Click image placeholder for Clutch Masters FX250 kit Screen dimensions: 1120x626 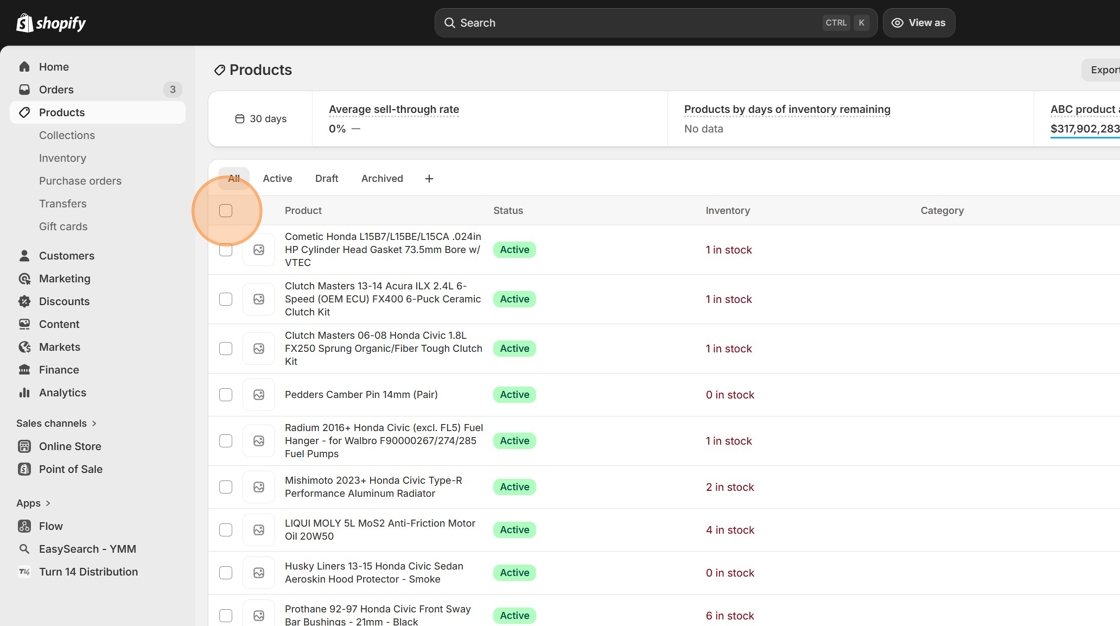point(259,349)
